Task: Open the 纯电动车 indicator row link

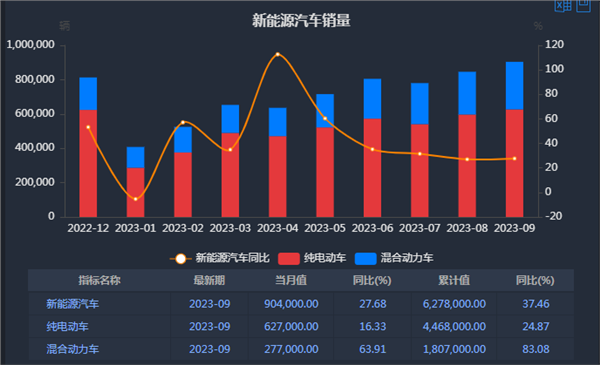Action: [x=67, y=327]
